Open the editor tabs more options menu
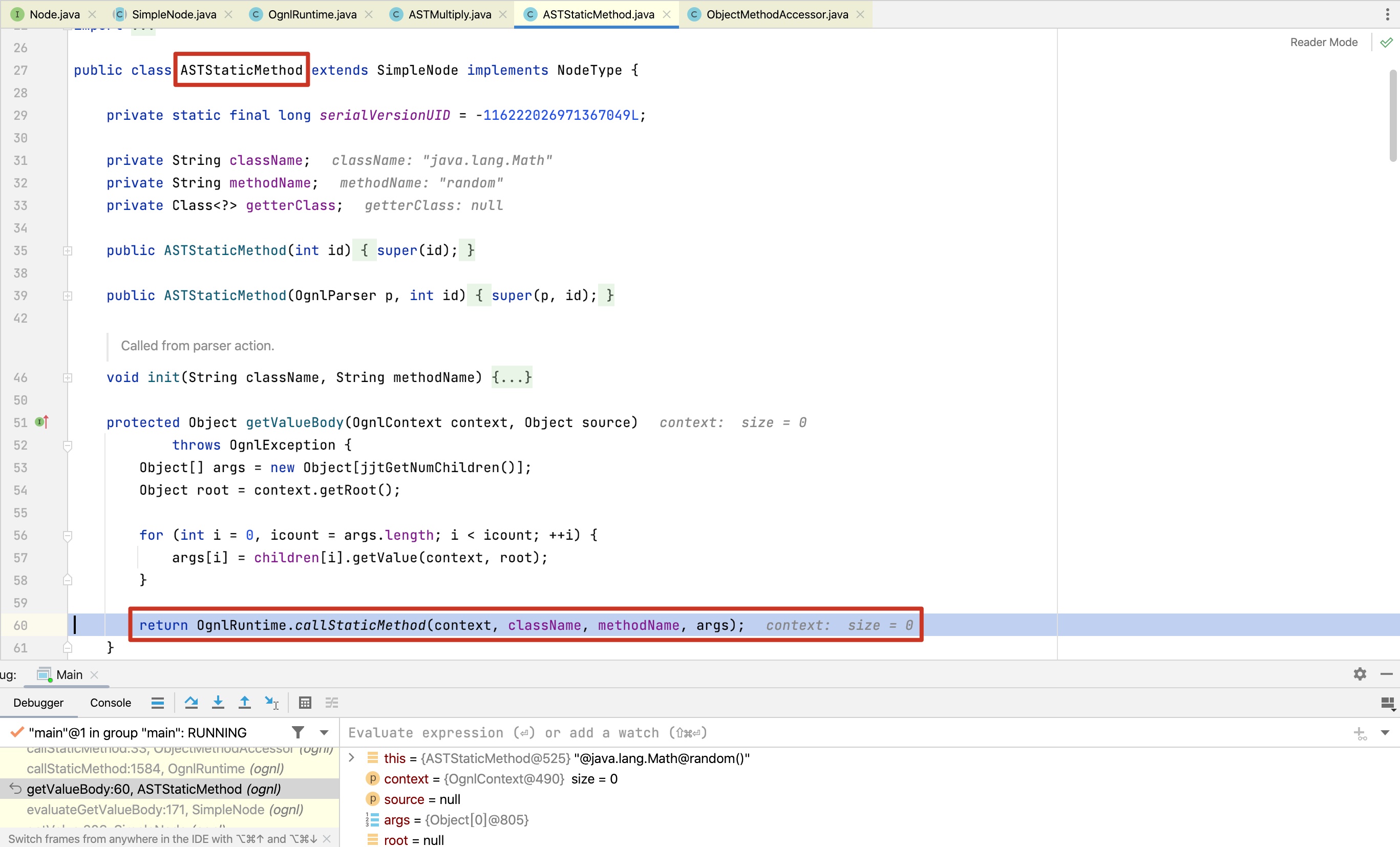The height and width of the screenshot is (847, 1400). (1388, 14)
